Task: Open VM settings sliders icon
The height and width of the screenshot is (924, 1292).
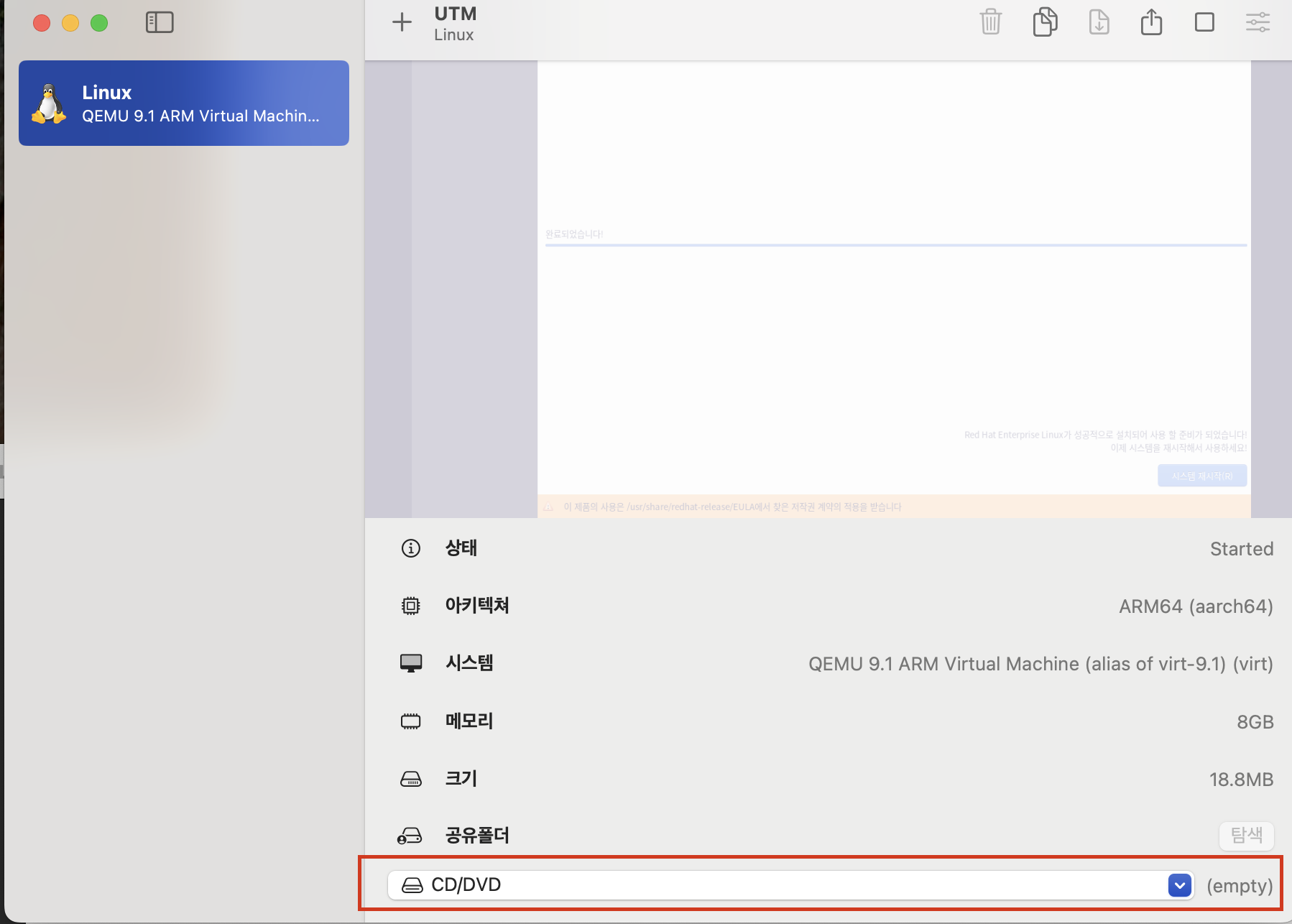Action: point(1258,22)
